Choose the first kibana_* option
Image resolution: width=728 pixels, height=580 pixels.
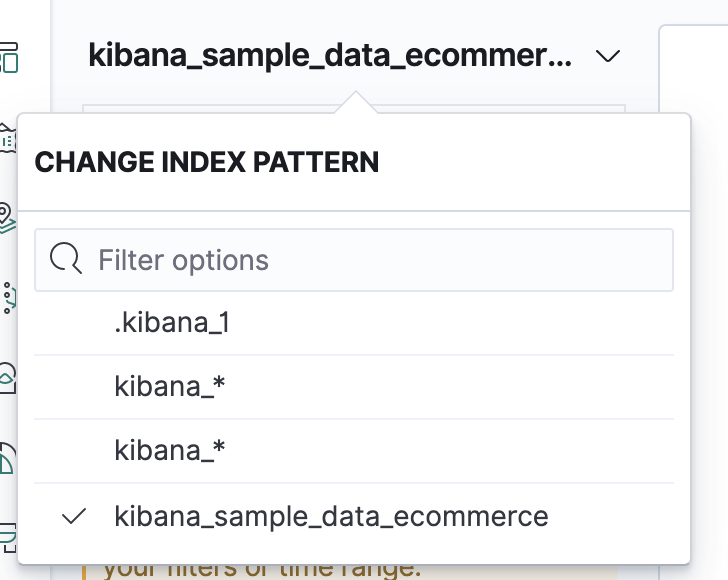pyautogui.click(x=170, y=387)
